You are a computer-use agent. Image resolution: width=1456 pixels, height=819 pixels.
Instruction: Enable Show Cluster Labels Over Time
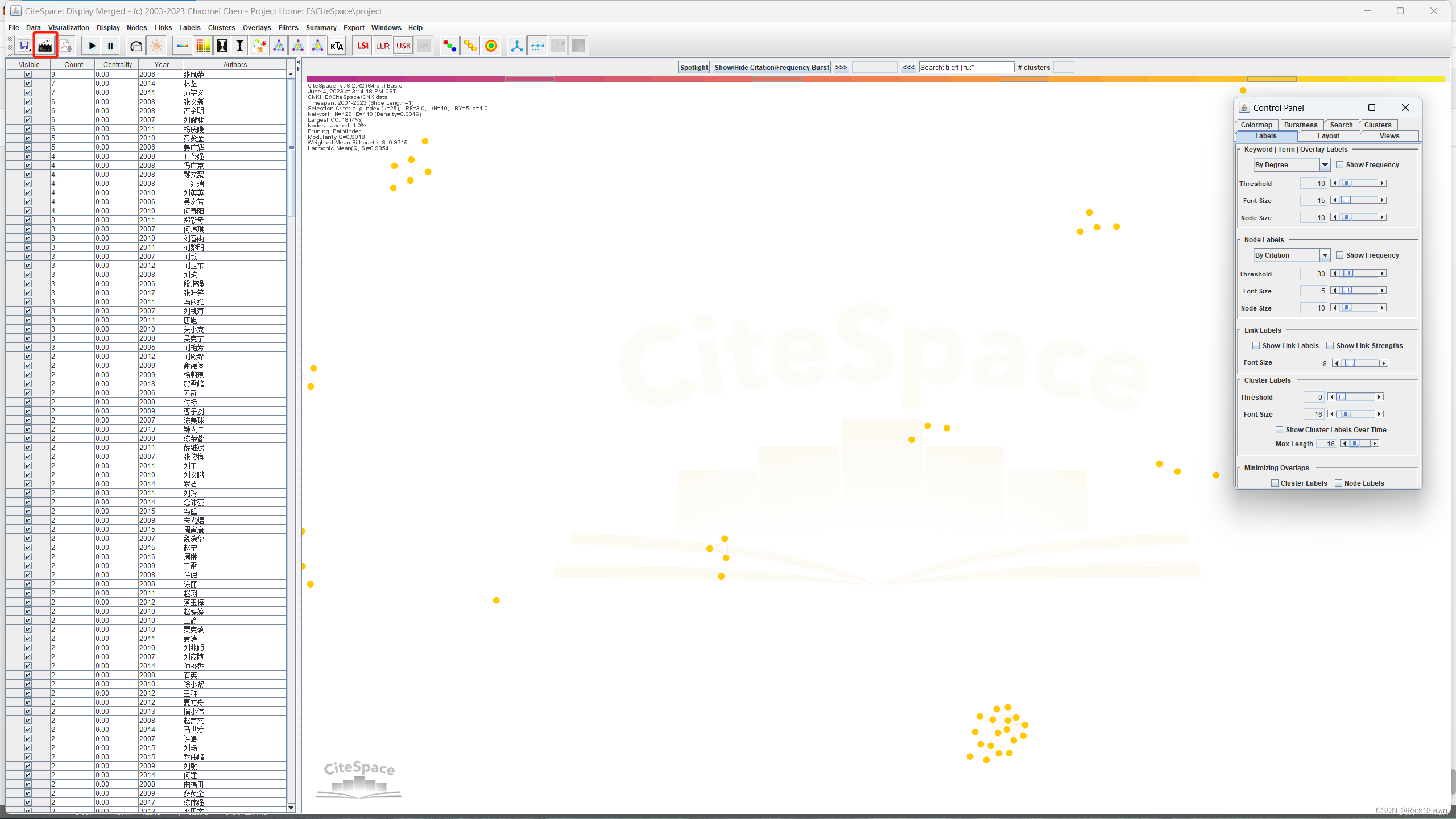(1279, 429)
